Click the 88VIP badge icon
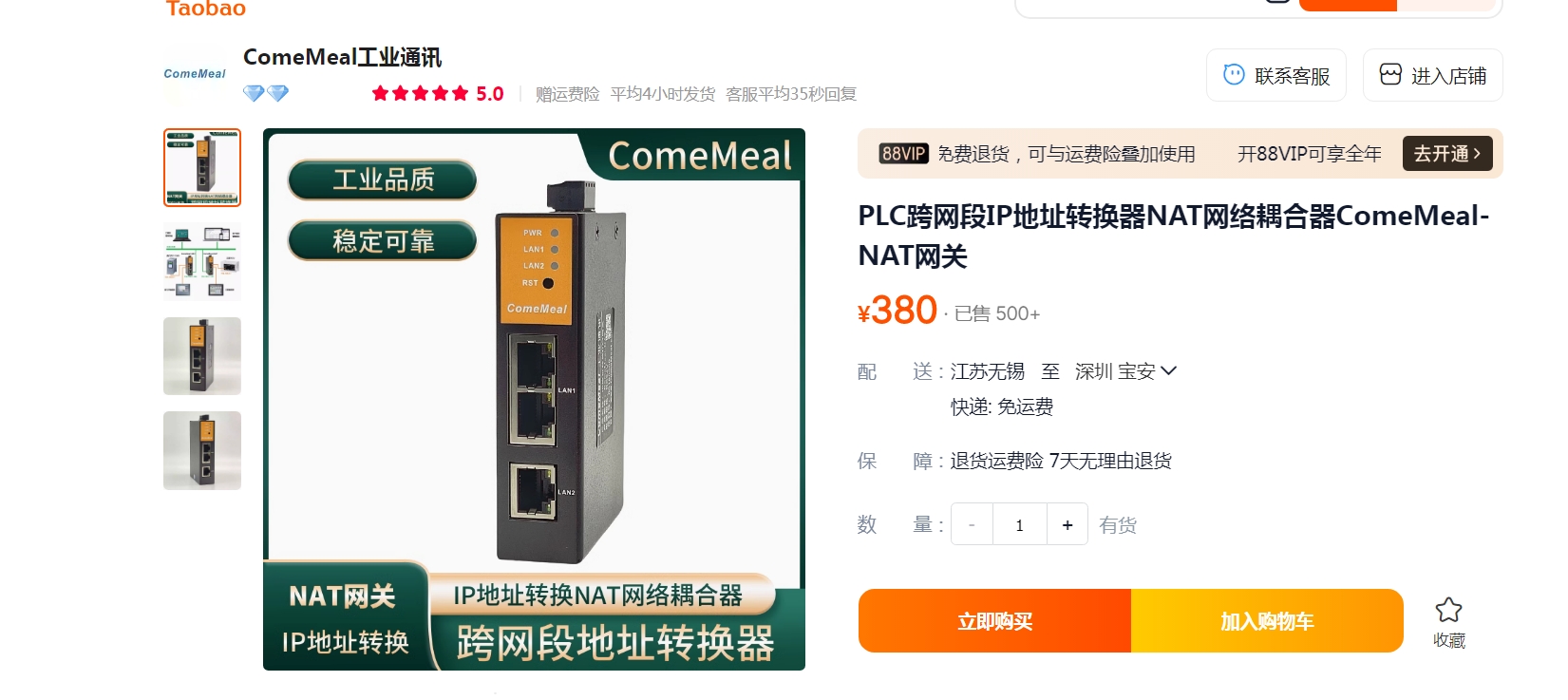The image size is (1568, 700). click(x=903, y=154)
